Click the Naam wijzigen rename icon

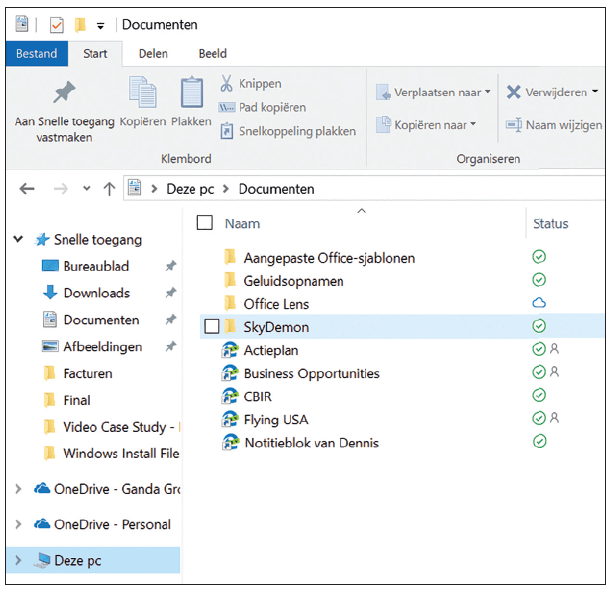[x=513, y=125]
